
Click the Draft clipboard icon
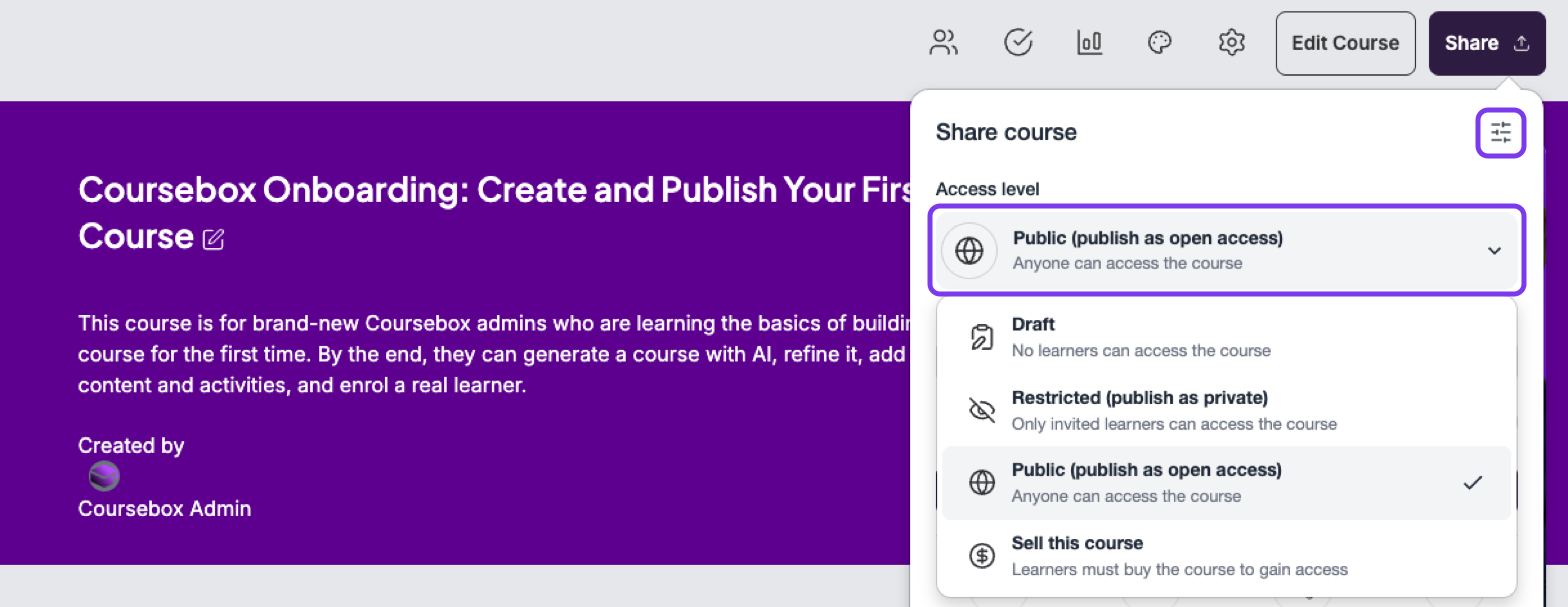click(x=982, y=337)
